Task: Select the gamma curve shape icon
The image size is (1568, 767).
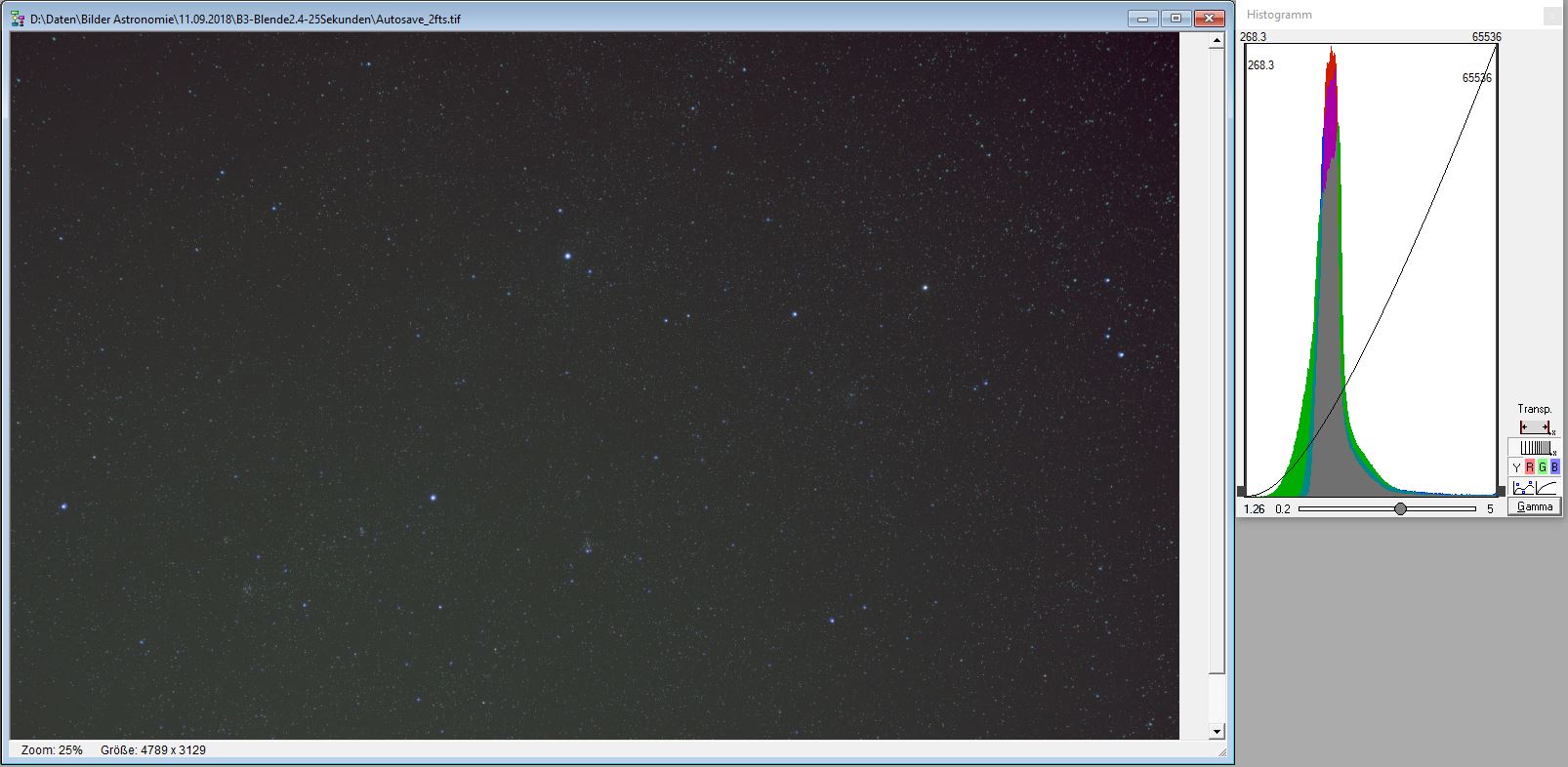Action: [x=1547, y=487]
